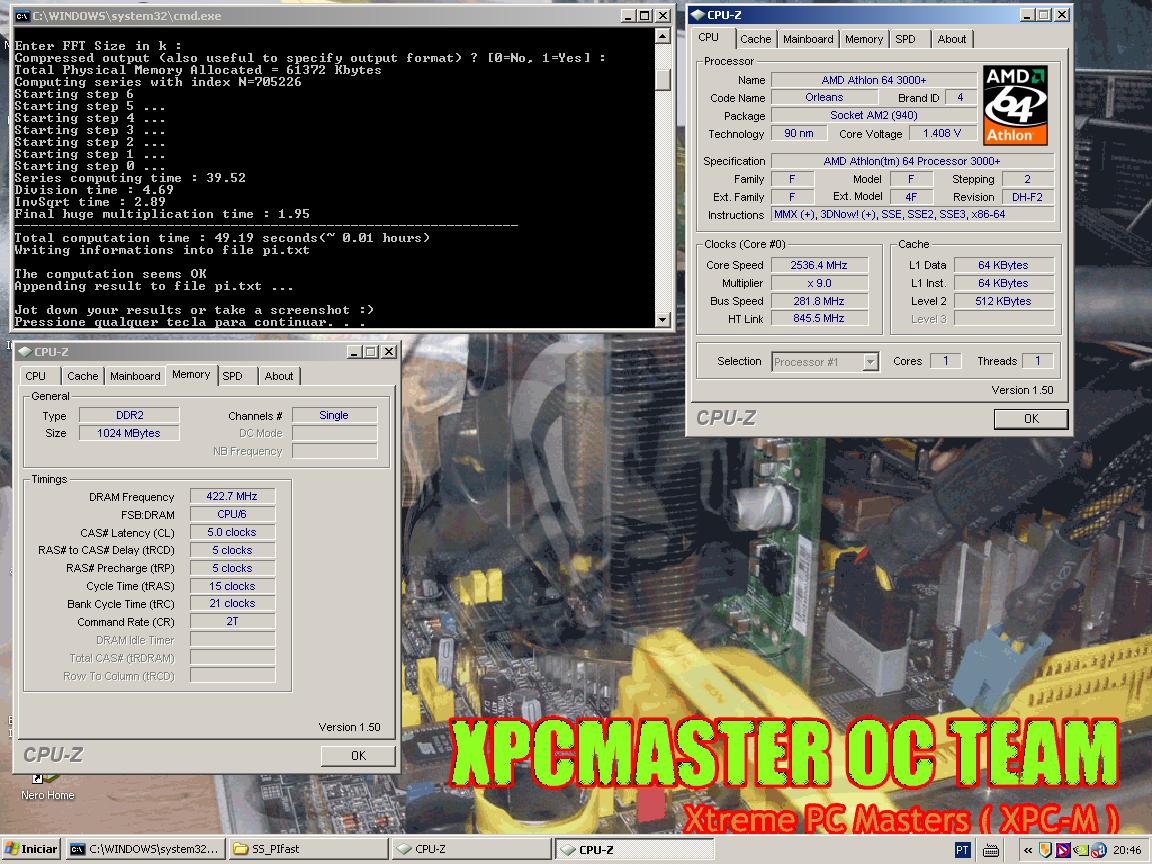Click the Multiplier value x 9.0
The image size is (1152, 864).
tap(818, 283)
